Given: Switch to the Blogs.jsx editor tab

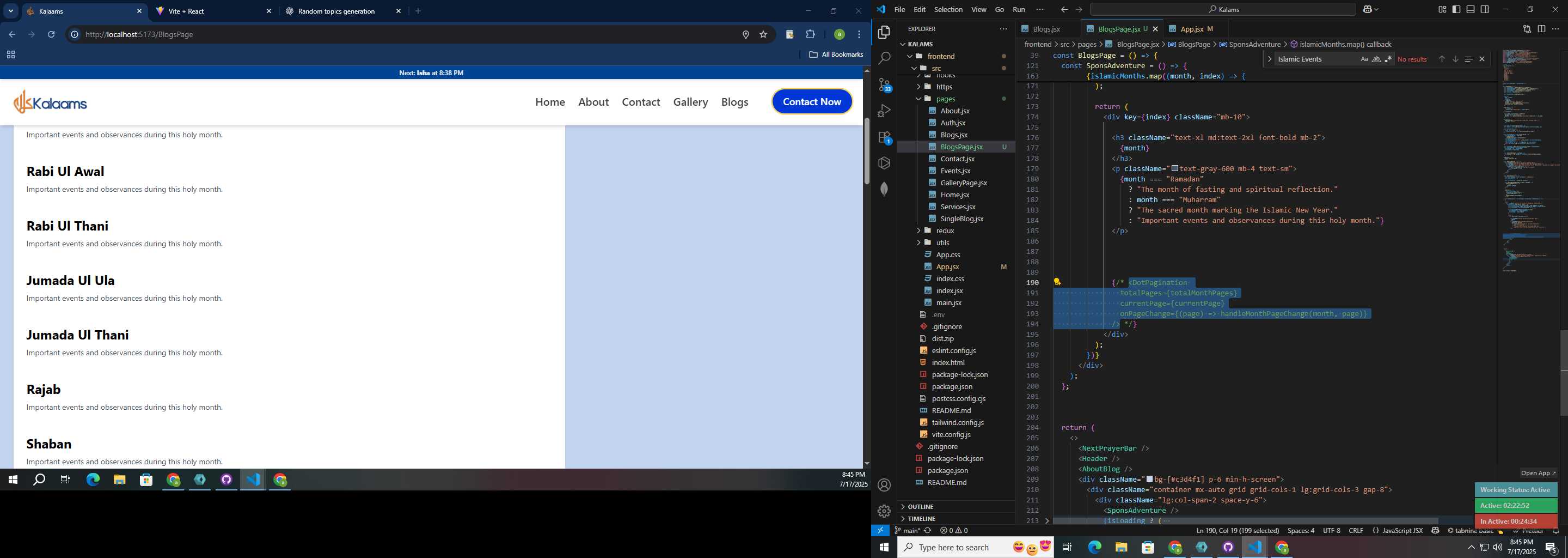Looking at the screenshot, I should 1047,29.
